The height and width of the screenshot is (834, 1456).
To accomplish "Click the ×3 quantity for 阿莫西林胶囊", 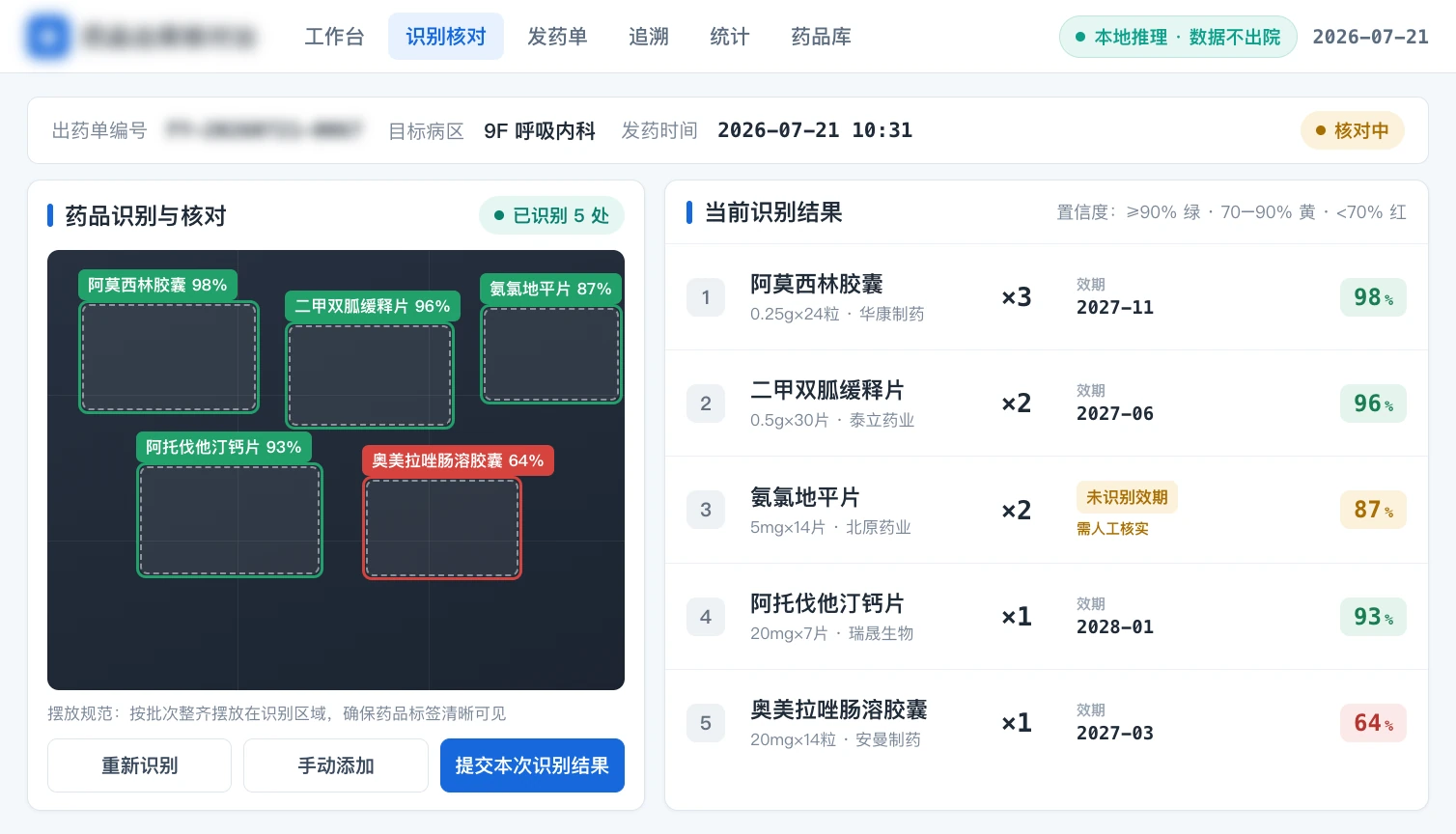I will (x=1017, y=297).
